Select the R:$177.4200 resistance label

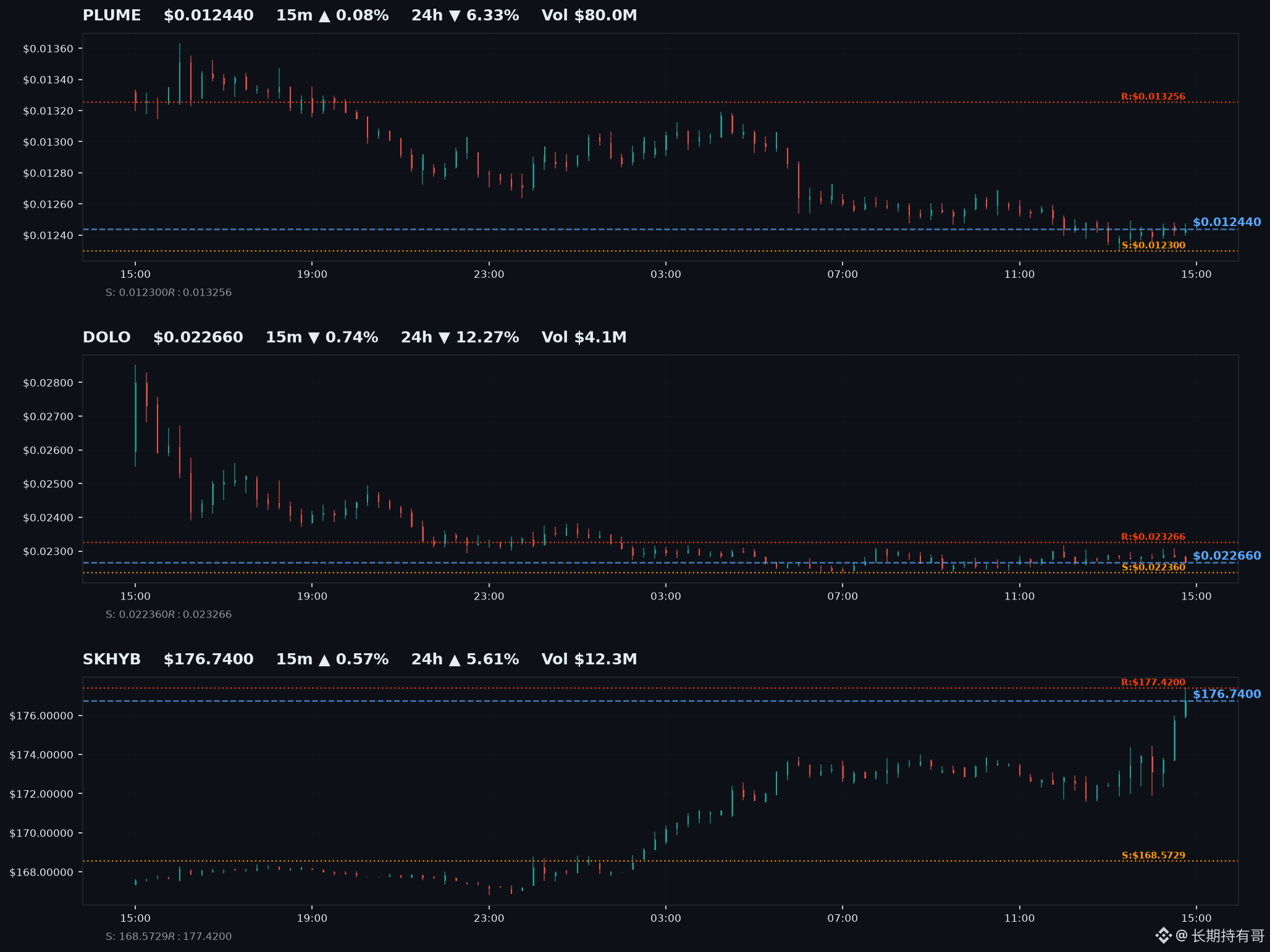coord(1153,682)
